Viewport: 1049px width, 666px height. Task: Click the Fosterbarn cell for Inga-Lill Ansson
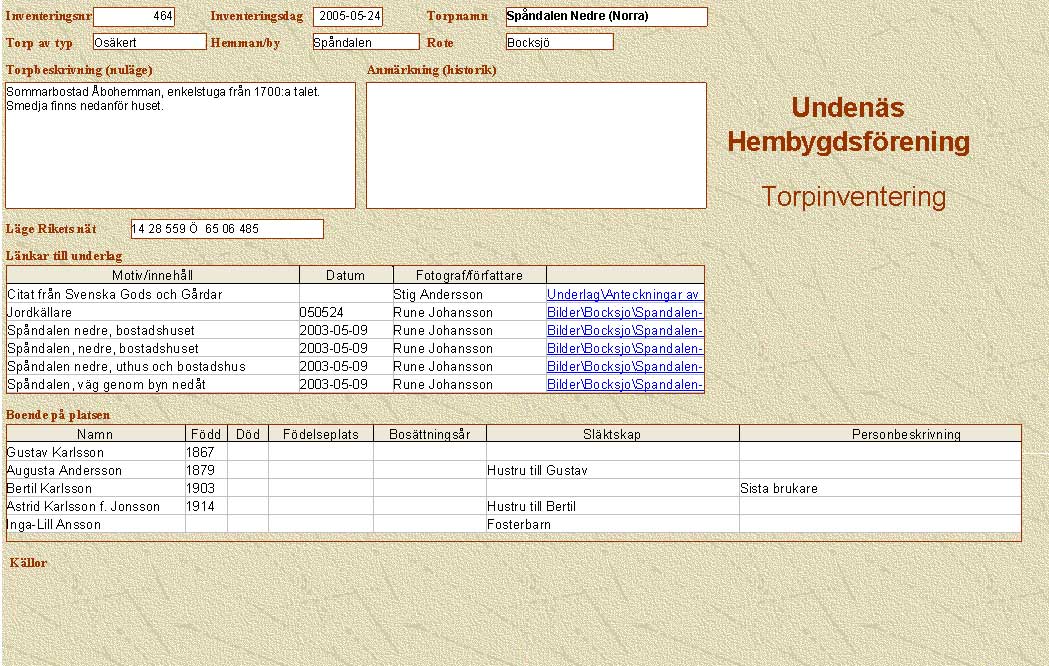tap(612, 525)
